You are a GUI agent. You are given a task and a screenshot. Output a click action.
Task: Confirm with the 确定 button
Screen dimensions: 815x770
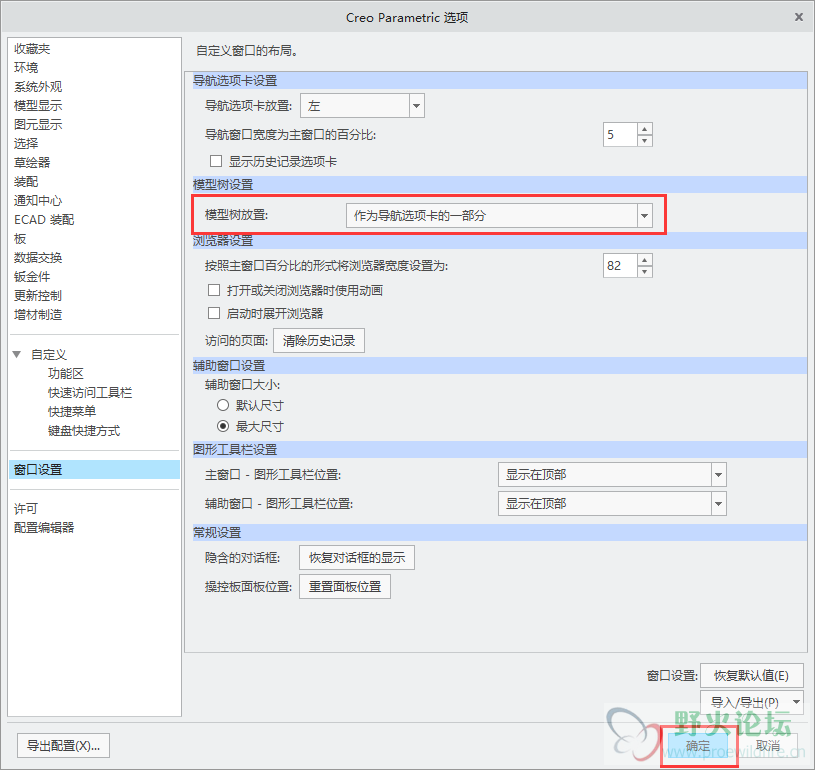point(698,746)
